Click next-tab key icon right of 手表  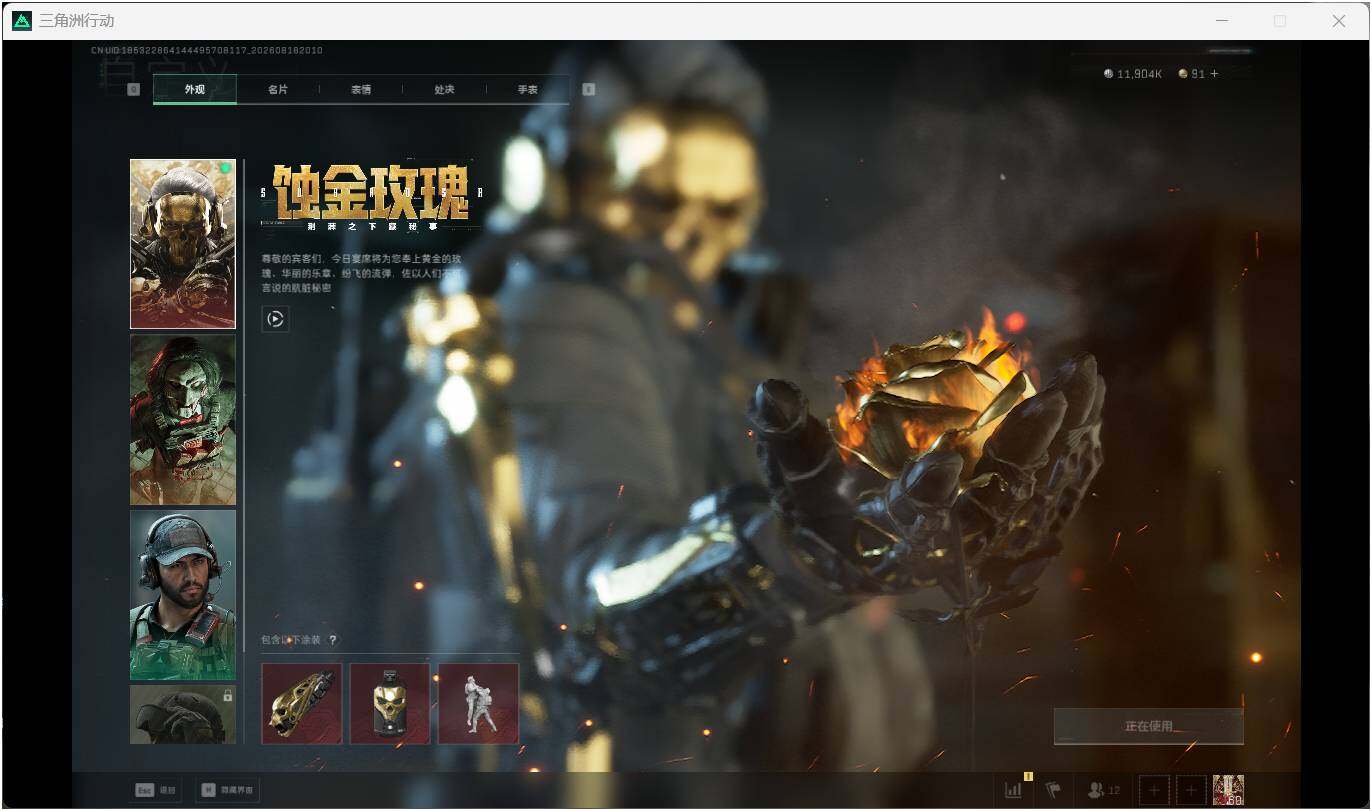tap(589, 89)
